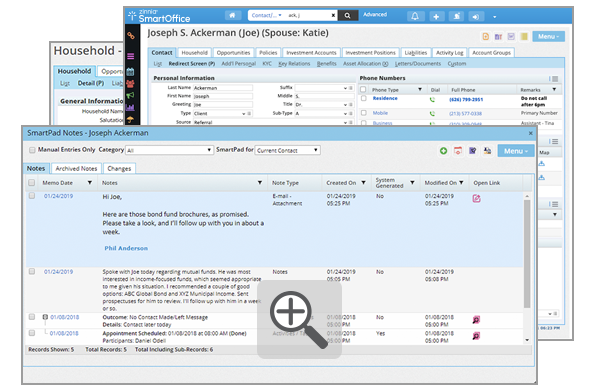Expand the SmartPad for Current Contact dropdown
This screenshot has width=600, height=390.
[288, 150]
